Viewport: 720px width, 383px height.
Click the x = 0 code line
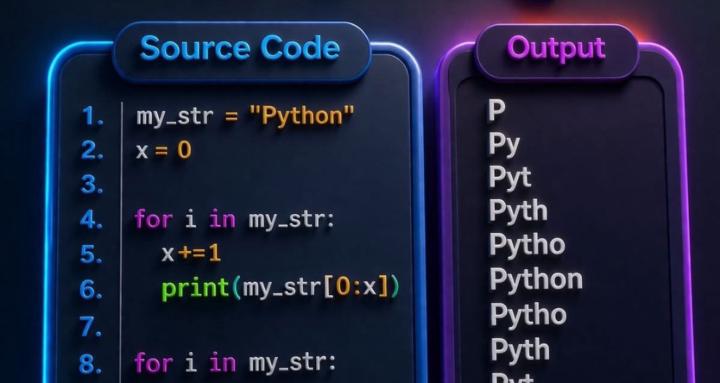point(163,150)
